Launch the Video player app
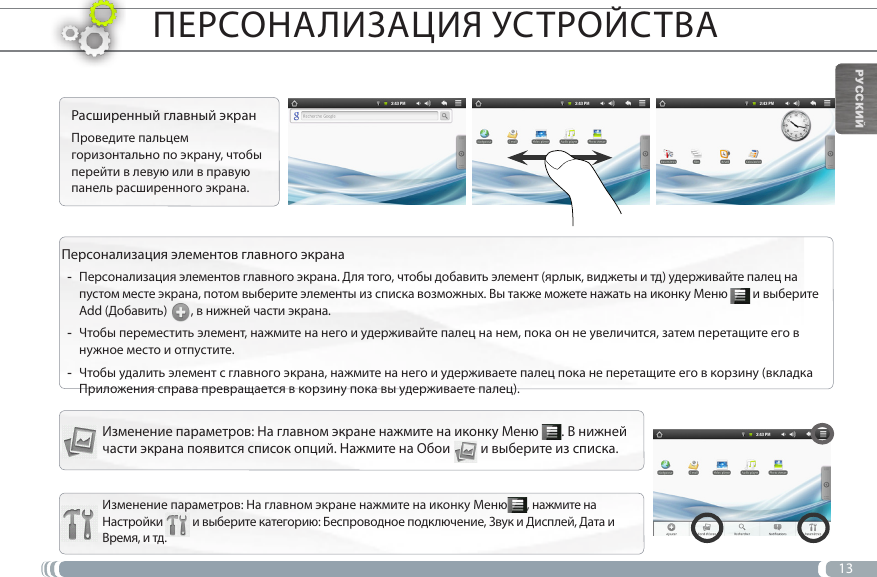 722,464
